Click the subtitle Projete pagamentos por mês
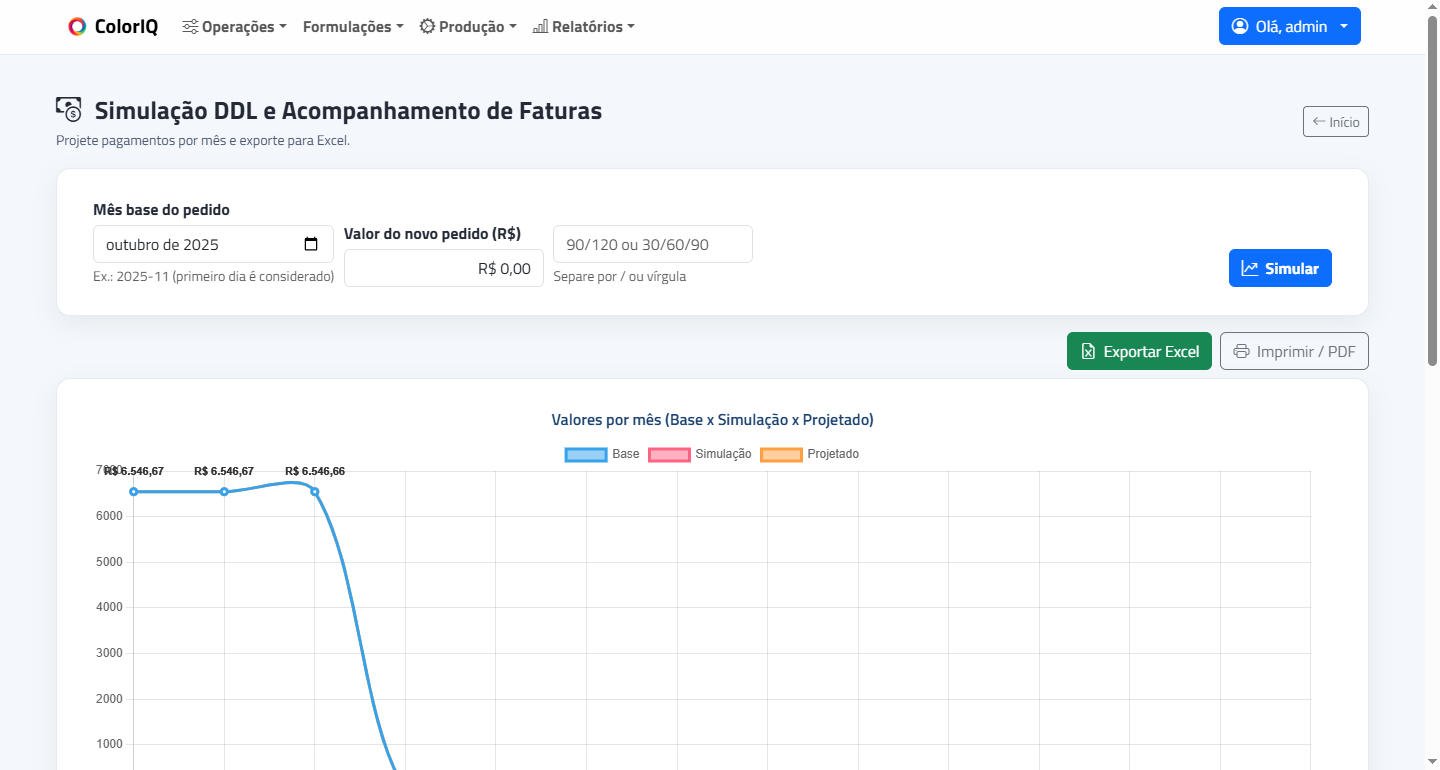The image size is (1440, 770). 203,140
